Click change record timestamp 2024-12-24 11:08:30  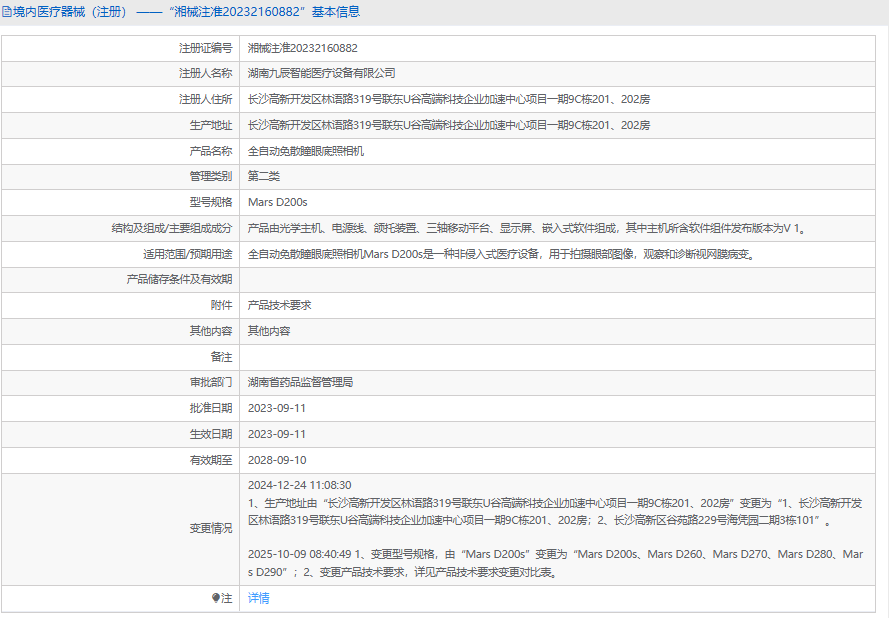pyautogui.click(x=299, y=485)
